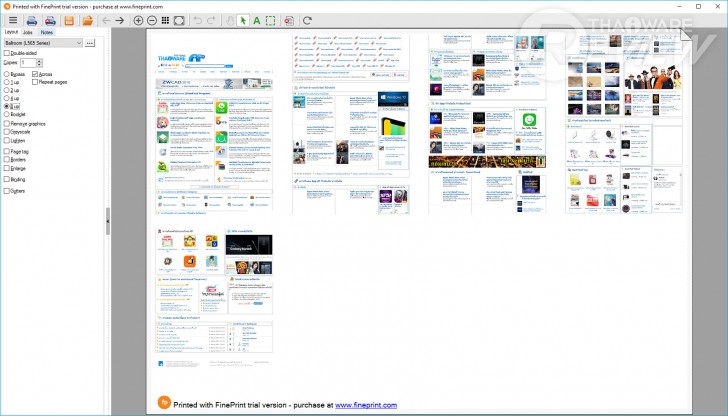Click the page thumbnail in the second row

click(x=214, y=297)
